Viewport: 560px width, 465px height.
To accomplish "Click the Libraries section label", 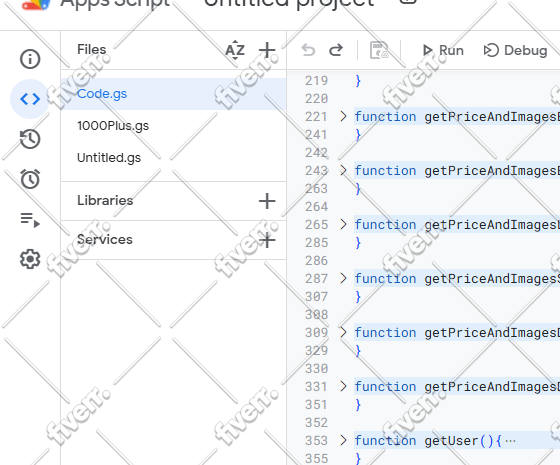I will [x=105, y=201].
